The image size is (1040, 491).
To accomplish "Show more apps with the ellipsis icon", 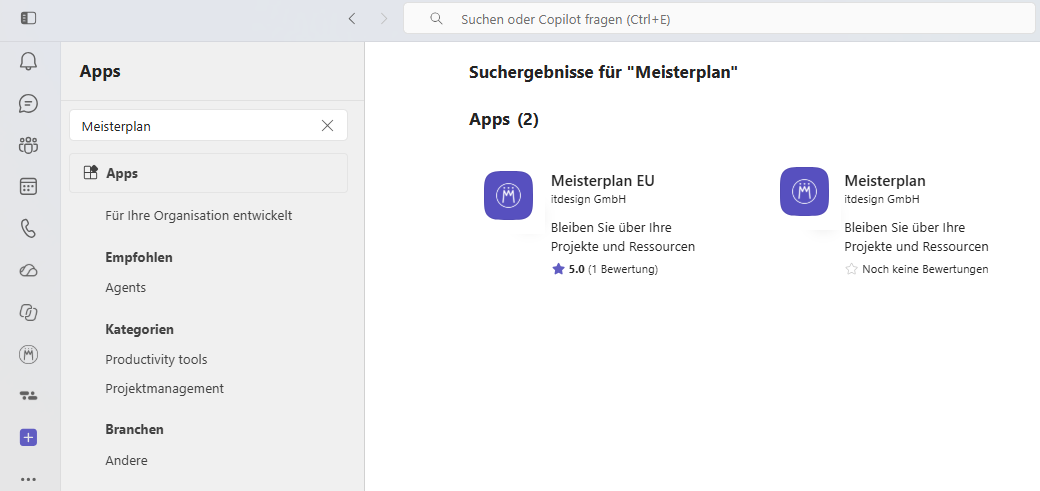I will 29,479.
